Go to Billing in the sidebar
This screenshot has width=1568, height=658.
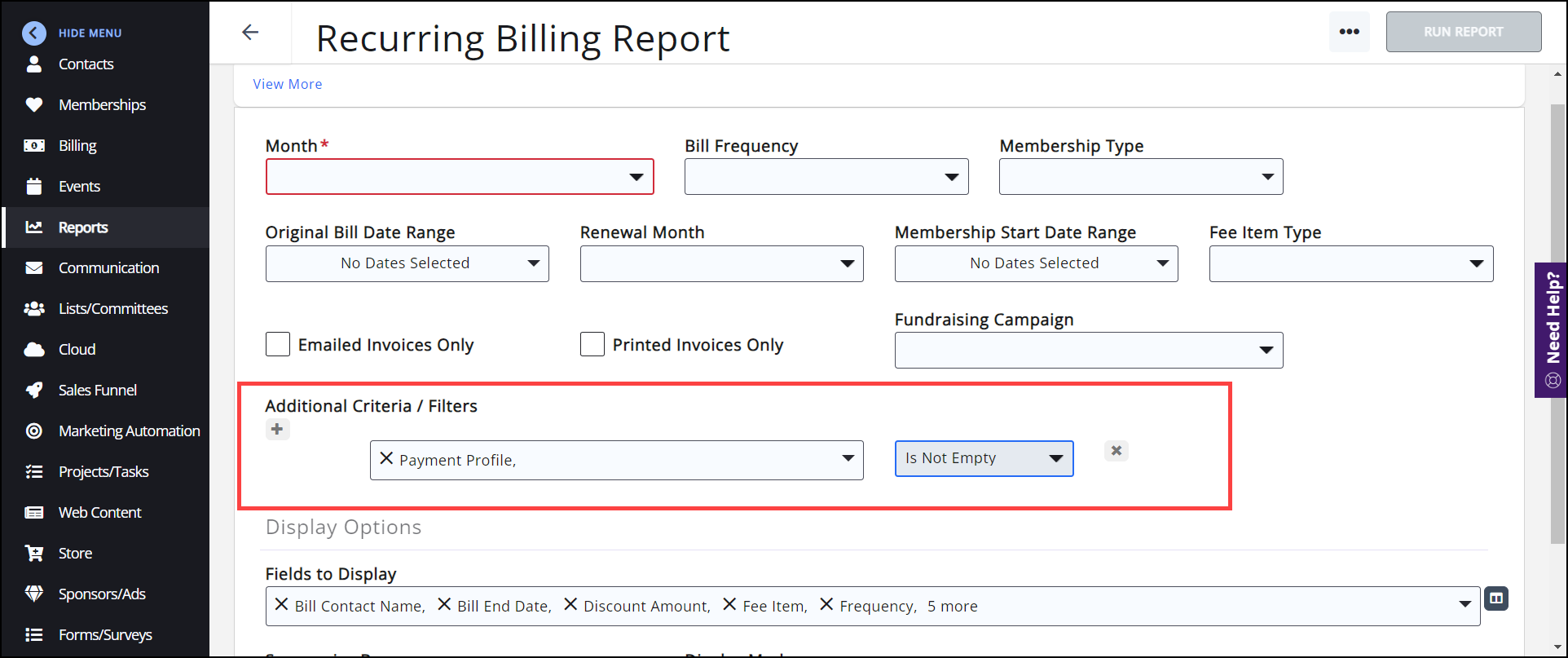77,146
